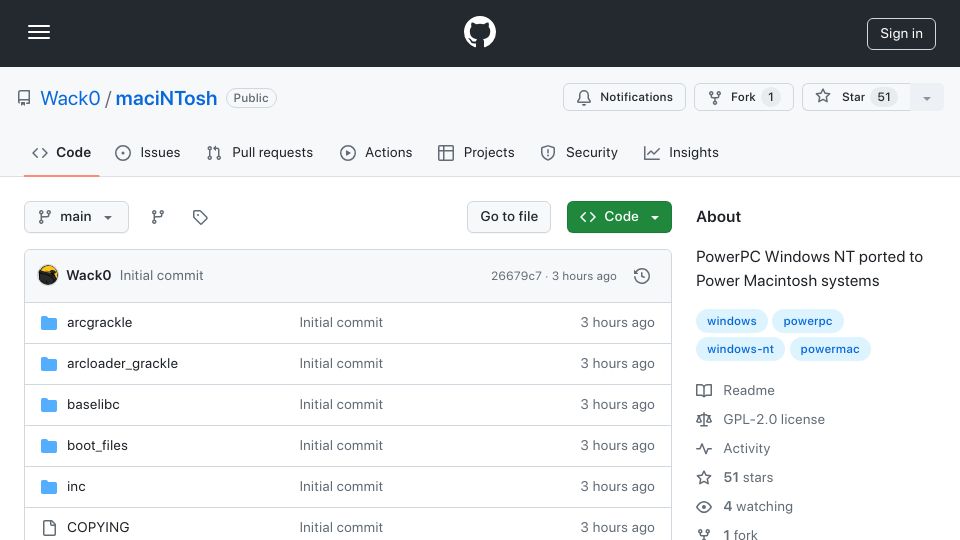Open Wack0 user profile link
This screenshot has width=960, height=540.
click(x=70, y=98)
